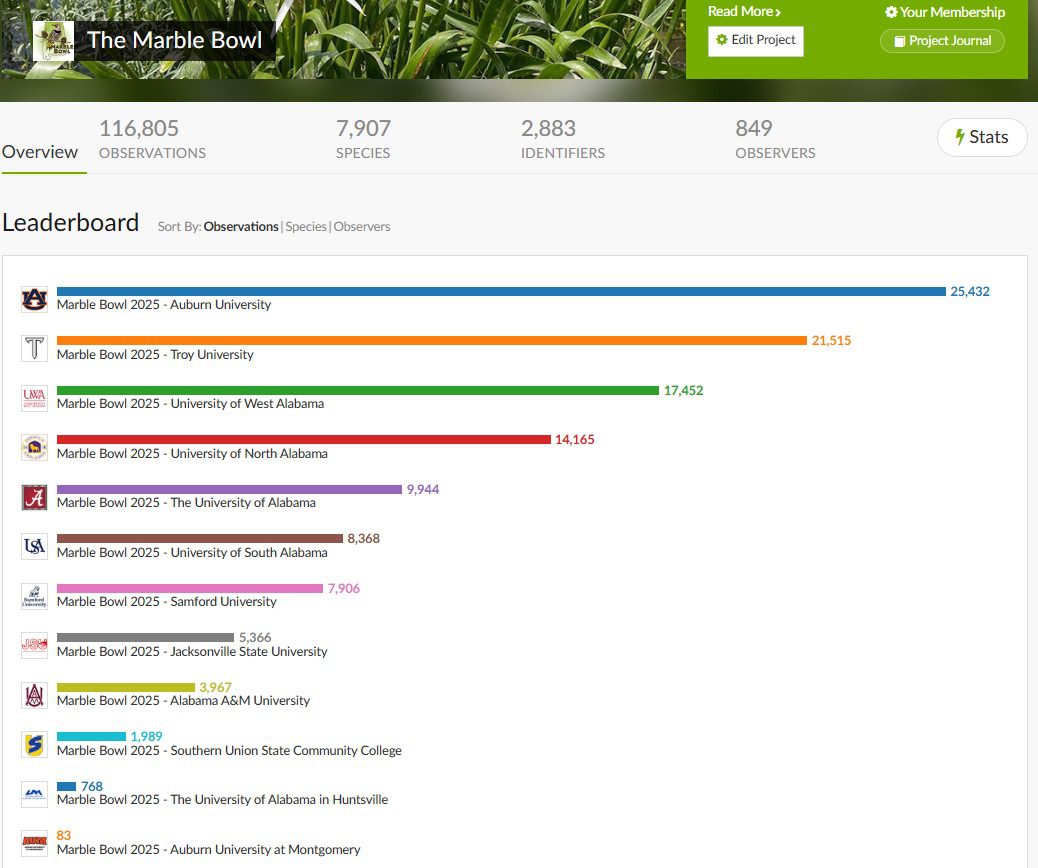Image resolution: width=1038 pixels, height=868 pixels.
Task: Select the University of North Alabama seal icon
Action: [x=34, y=447]
